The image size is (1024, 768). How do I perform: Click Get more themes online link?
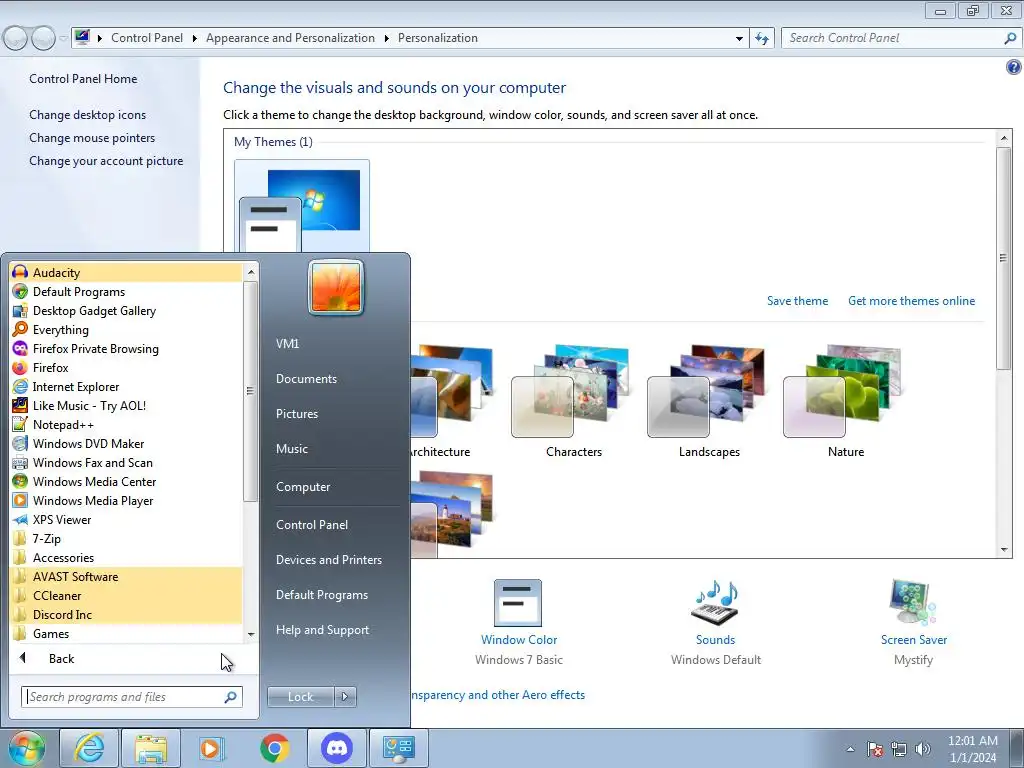(x=911, y=301)
